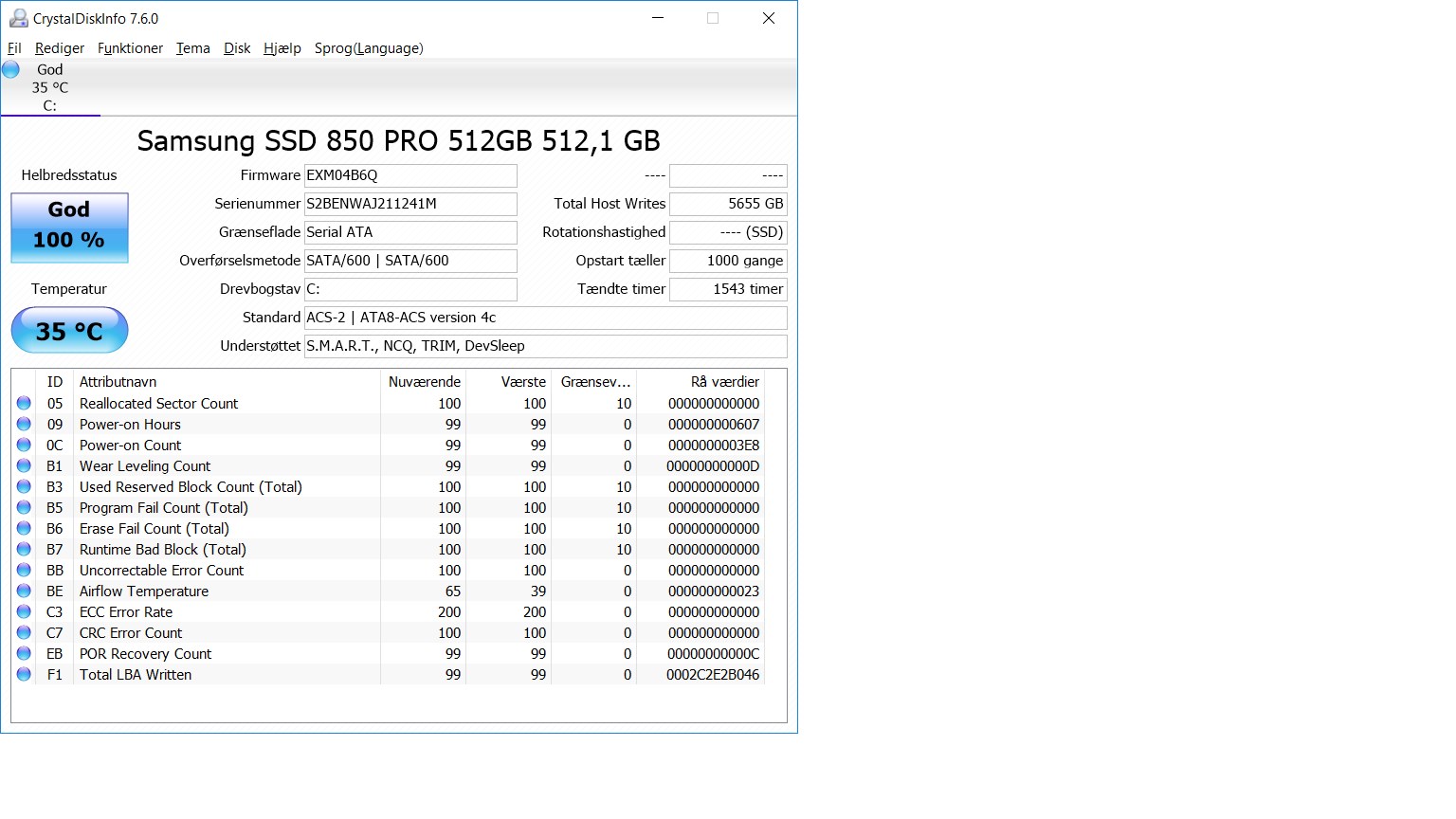Screen dimensions: 1456x819
Task: Click raw value 000000000023
Action: [714, 591]
